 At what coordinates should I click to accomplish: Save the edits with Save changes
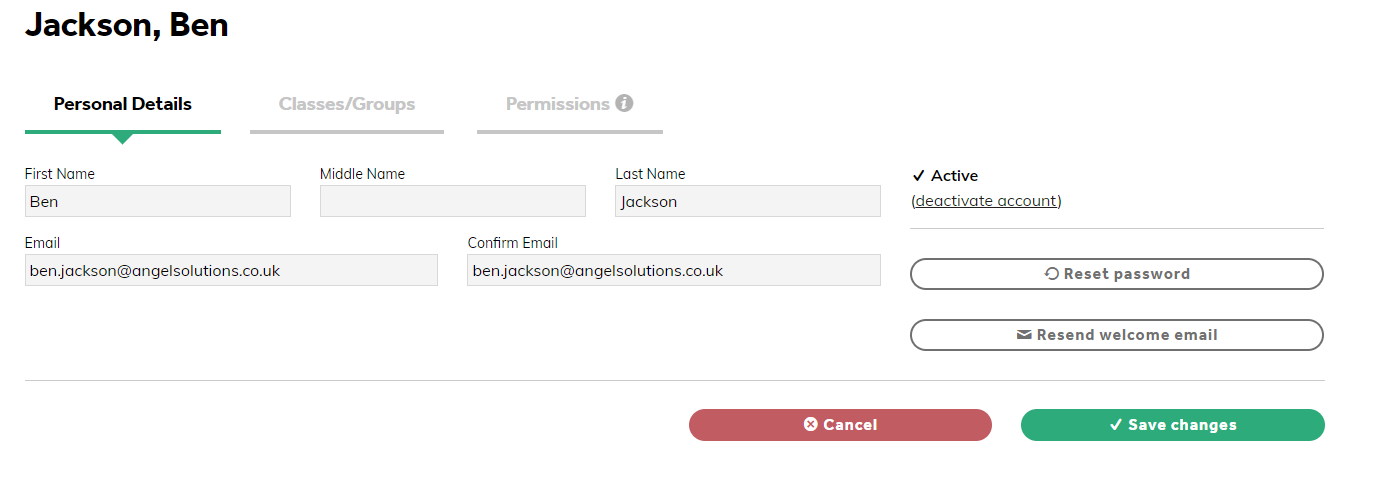[1173, 425]
